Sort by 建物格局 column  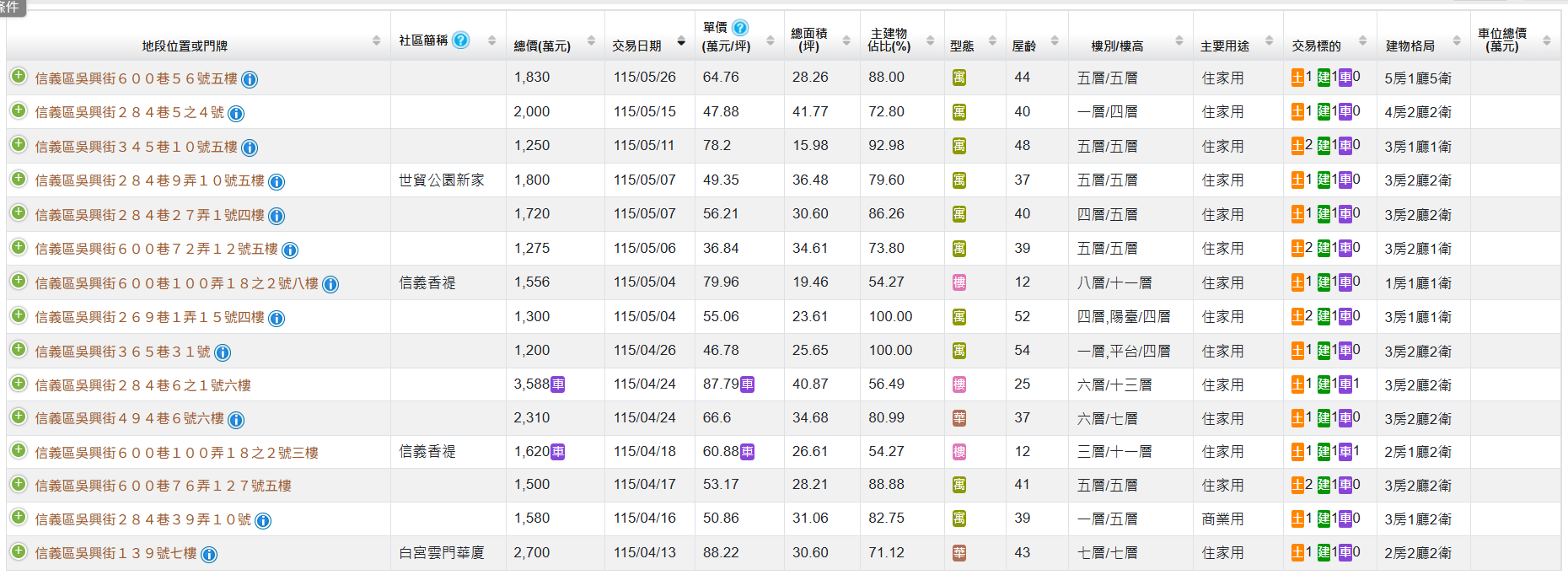pos(1456,40)
